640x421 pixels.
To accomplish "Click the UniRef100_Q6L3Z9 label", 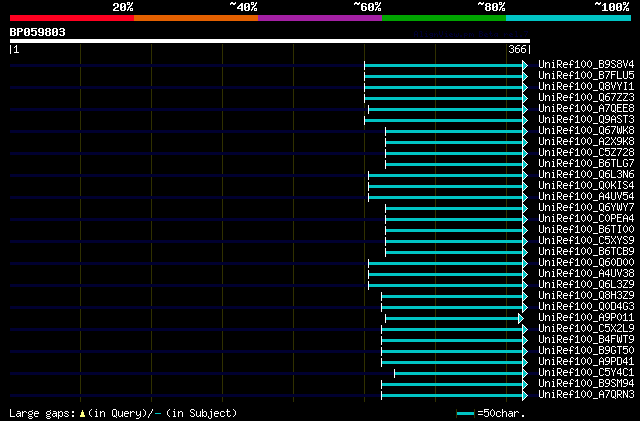I will coord(586,285).
